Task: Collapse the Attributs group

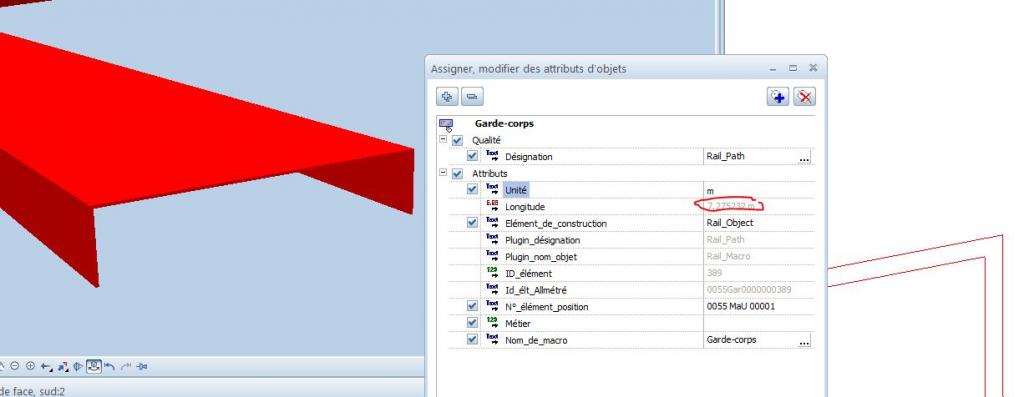Action: (x=443, y=173)
